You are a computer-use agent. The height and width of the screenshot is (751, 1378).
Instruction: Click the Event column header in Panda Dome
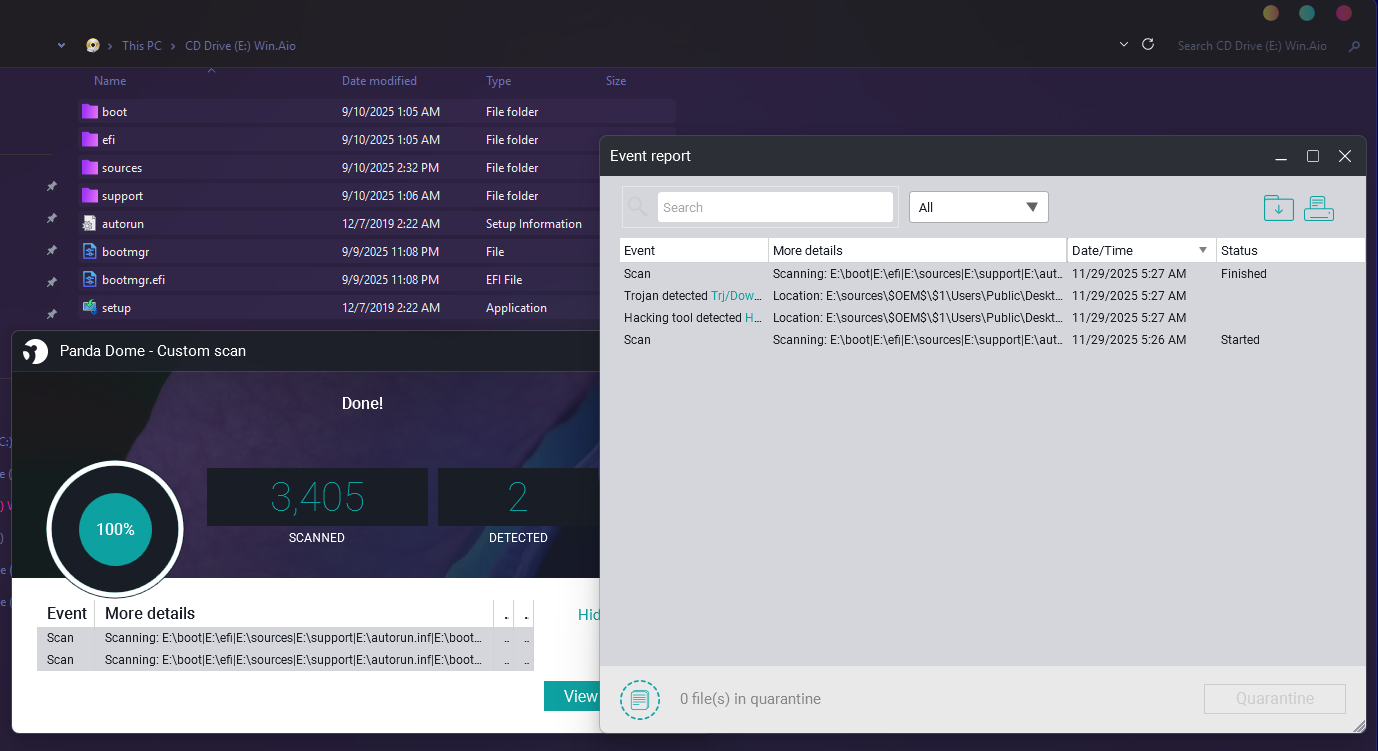pos(67,613)
